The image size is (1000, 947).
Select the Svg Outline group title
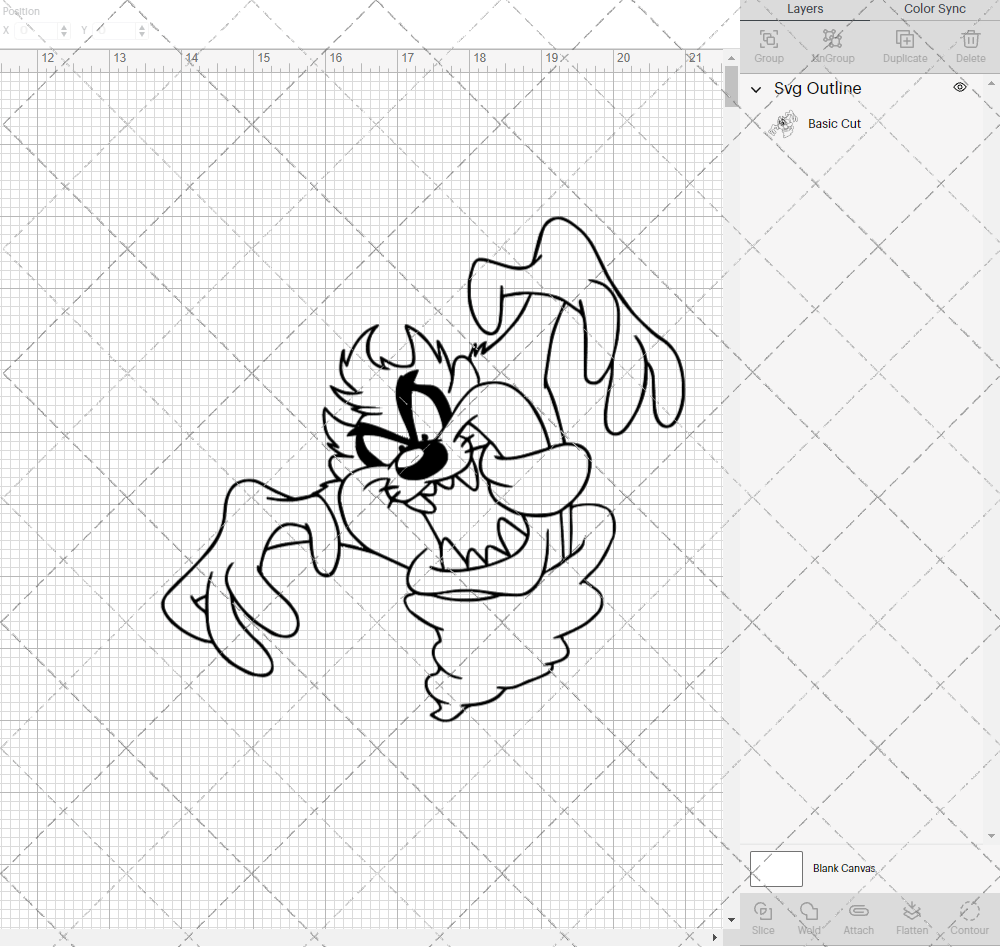[x=818, y=89]
